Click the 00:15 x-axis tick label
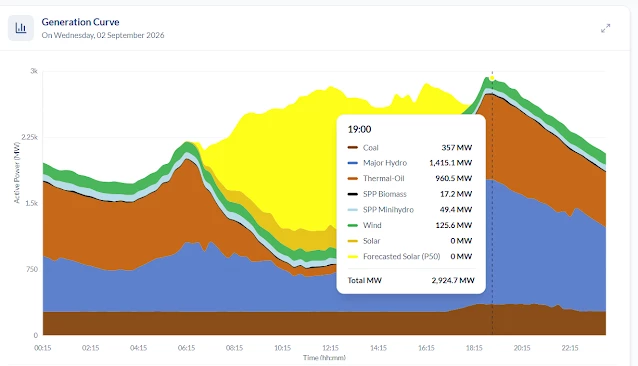638x366 pixels. [x=42, y=348]
